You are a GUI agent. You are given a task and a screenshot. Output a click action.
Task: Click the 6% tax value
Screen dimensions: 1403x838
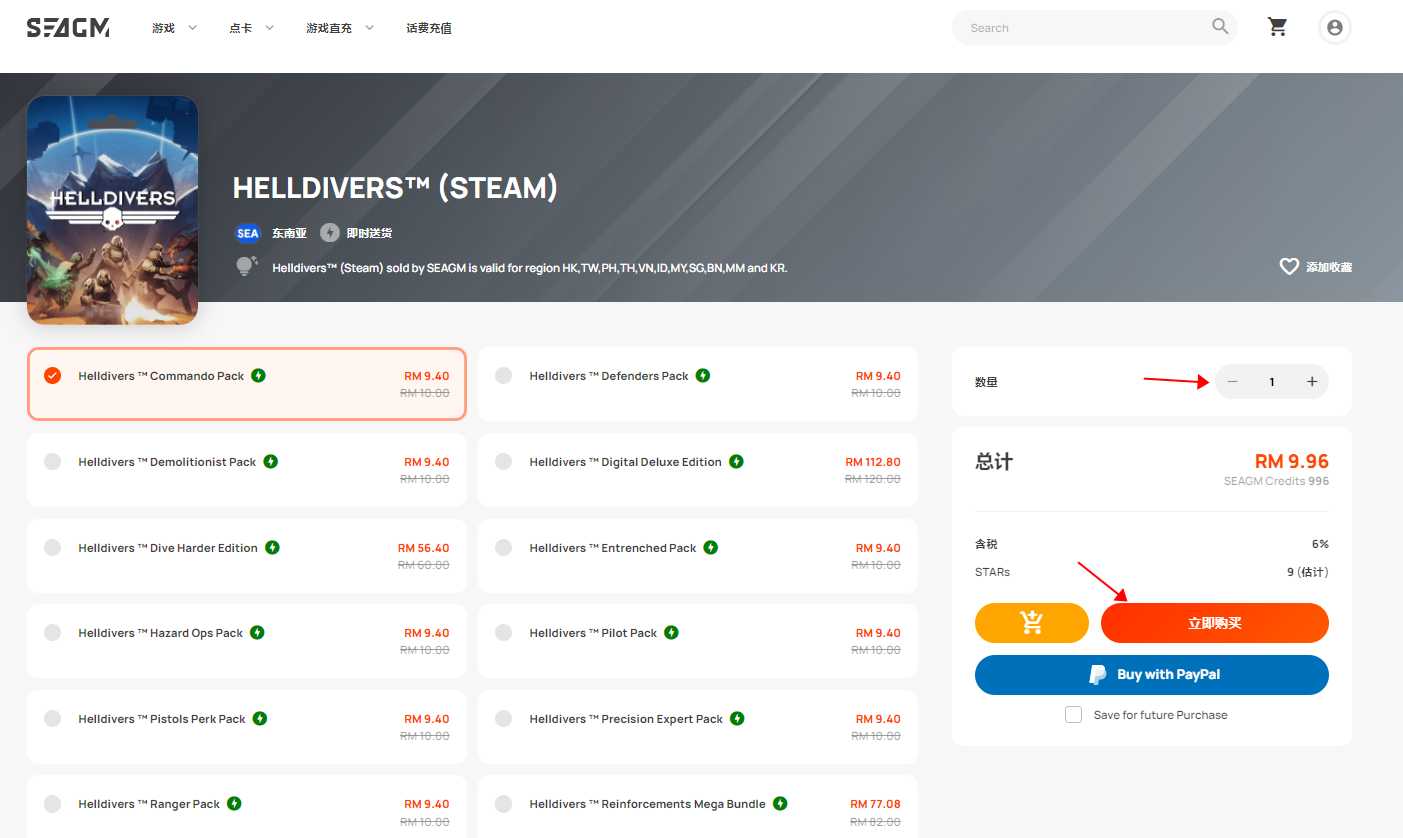pos(1320,544)
